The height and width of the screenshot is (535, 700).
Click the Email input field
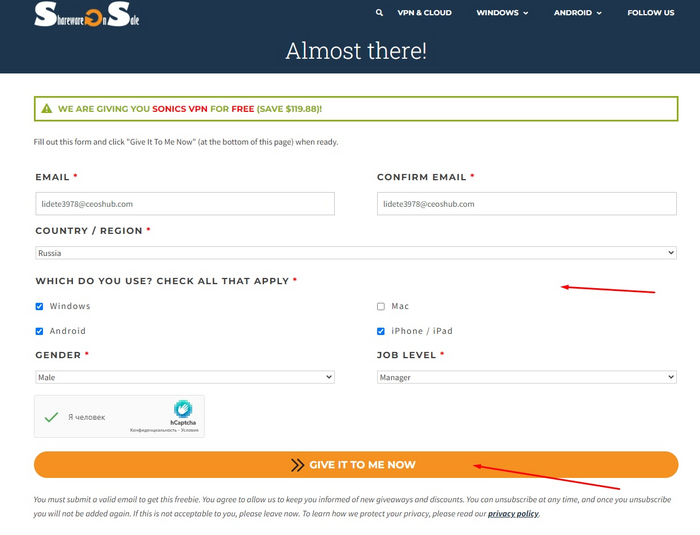coord(185,204)
